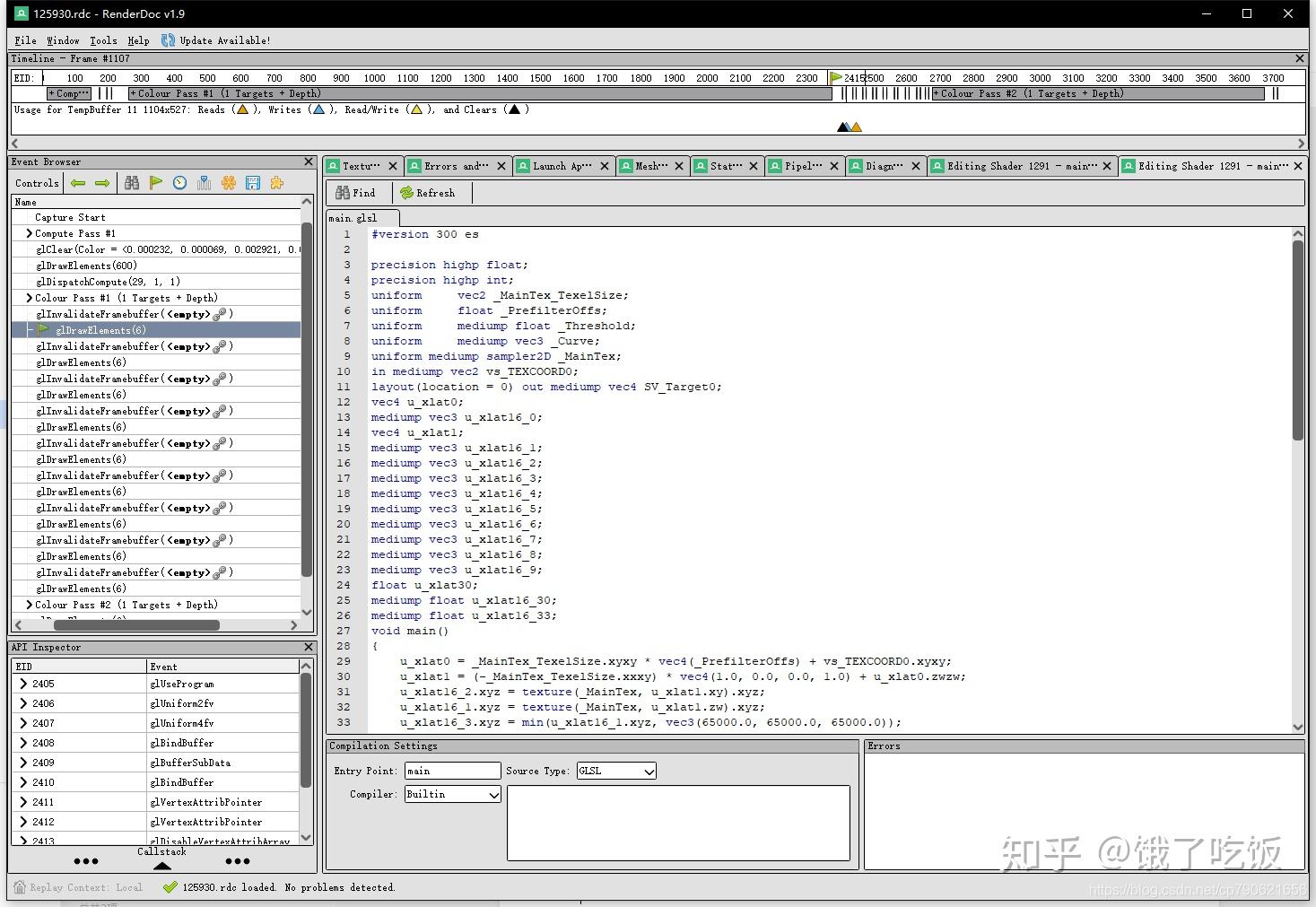The height and width of the screenshot is (907, 1316).
Task: Click the green check status icon in status bar
Action: (170, 887)
